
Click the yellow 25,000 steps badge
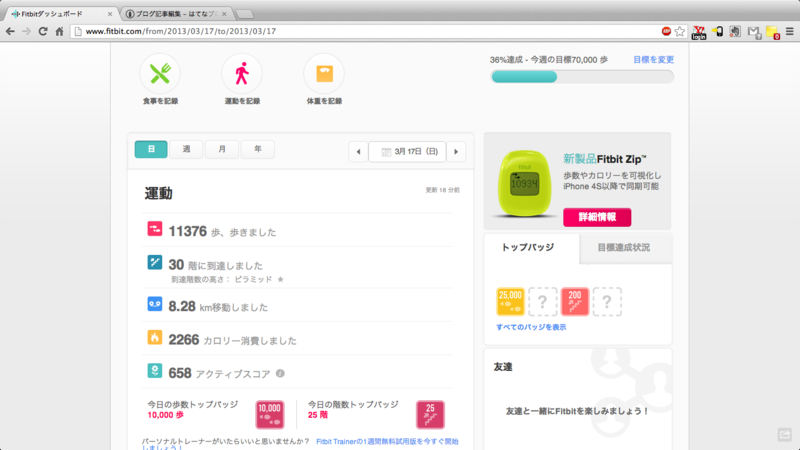click(510, 302)
